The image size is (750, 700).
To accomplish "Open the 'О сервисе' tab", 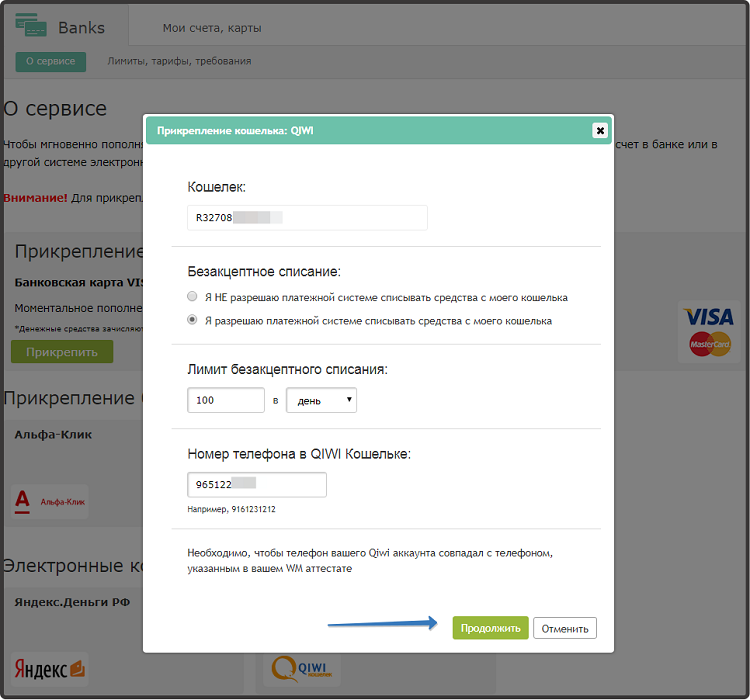I will coord(51,62).
